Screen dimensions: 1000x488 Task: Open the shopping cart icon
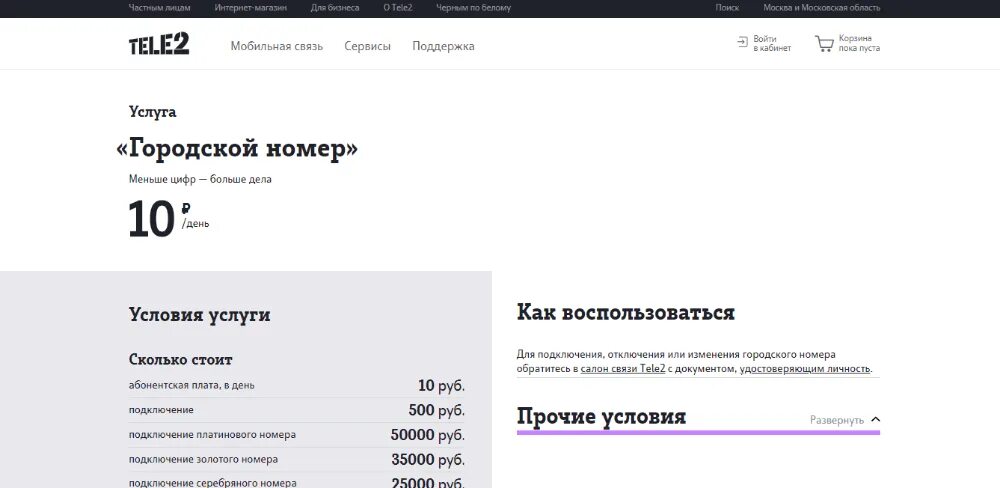pos(824,43)
